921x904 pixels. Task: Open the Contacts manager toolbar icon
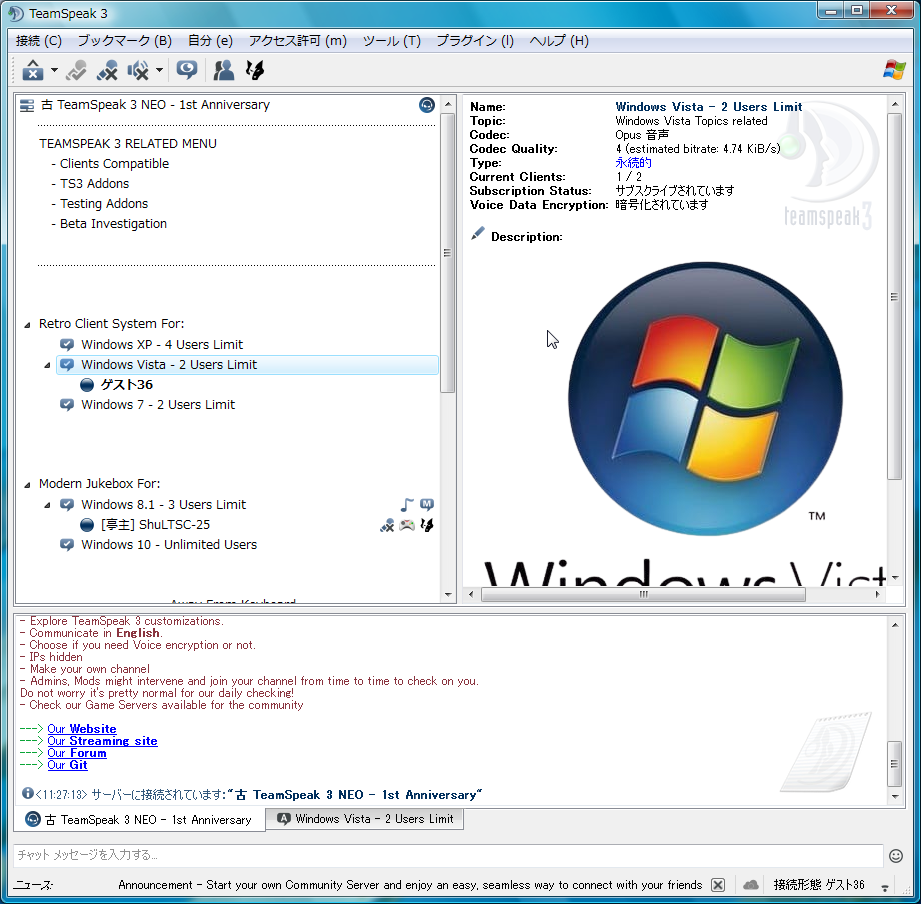pyautogui.click(x=223, y=70)
